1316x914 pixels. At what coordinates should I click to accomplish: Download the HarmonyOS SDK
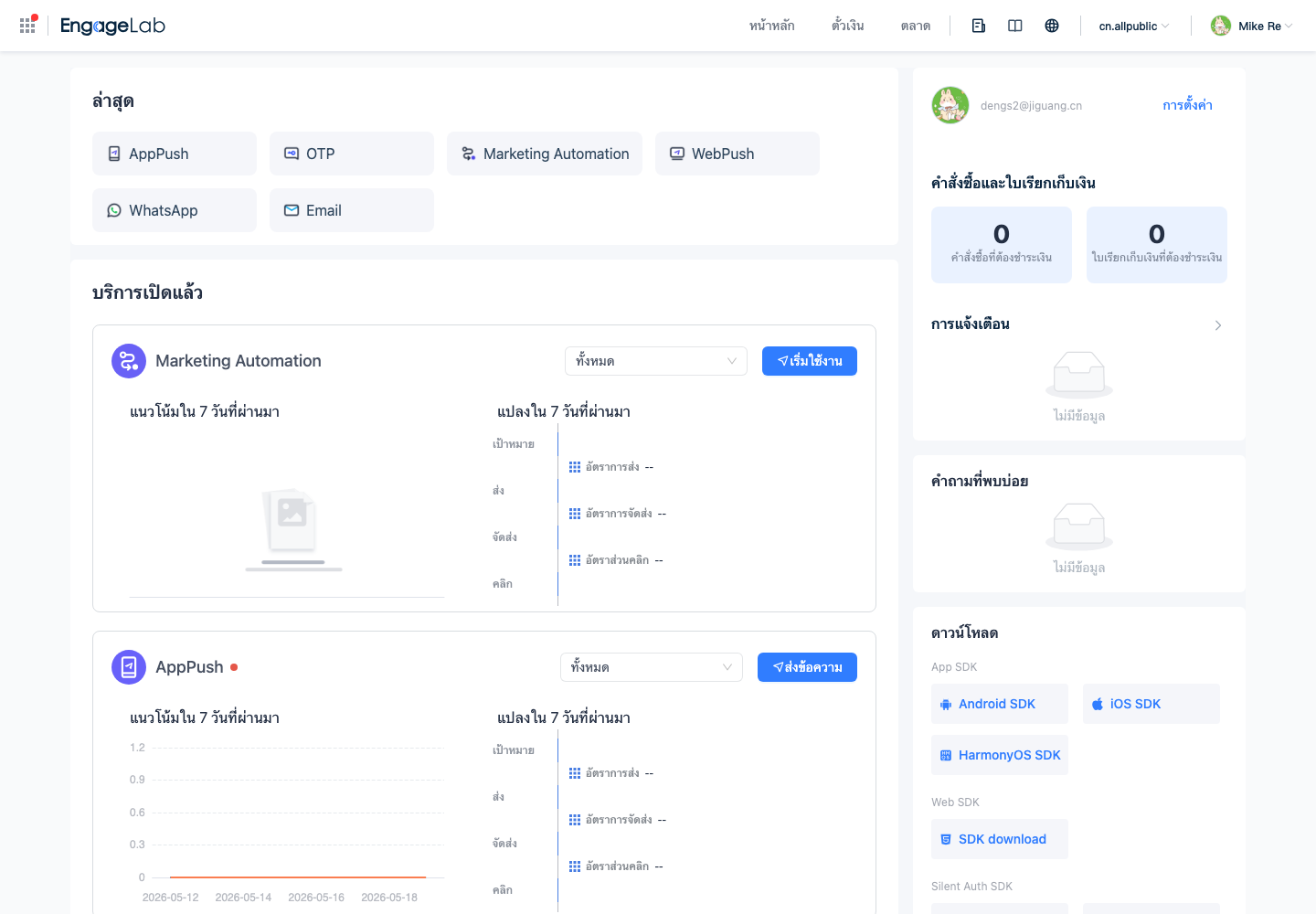pos(1000,755)
